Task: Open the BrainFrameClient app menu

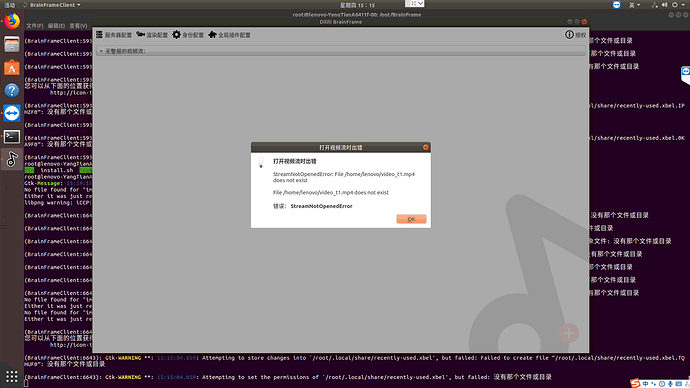Action: [x=52, y=5]
